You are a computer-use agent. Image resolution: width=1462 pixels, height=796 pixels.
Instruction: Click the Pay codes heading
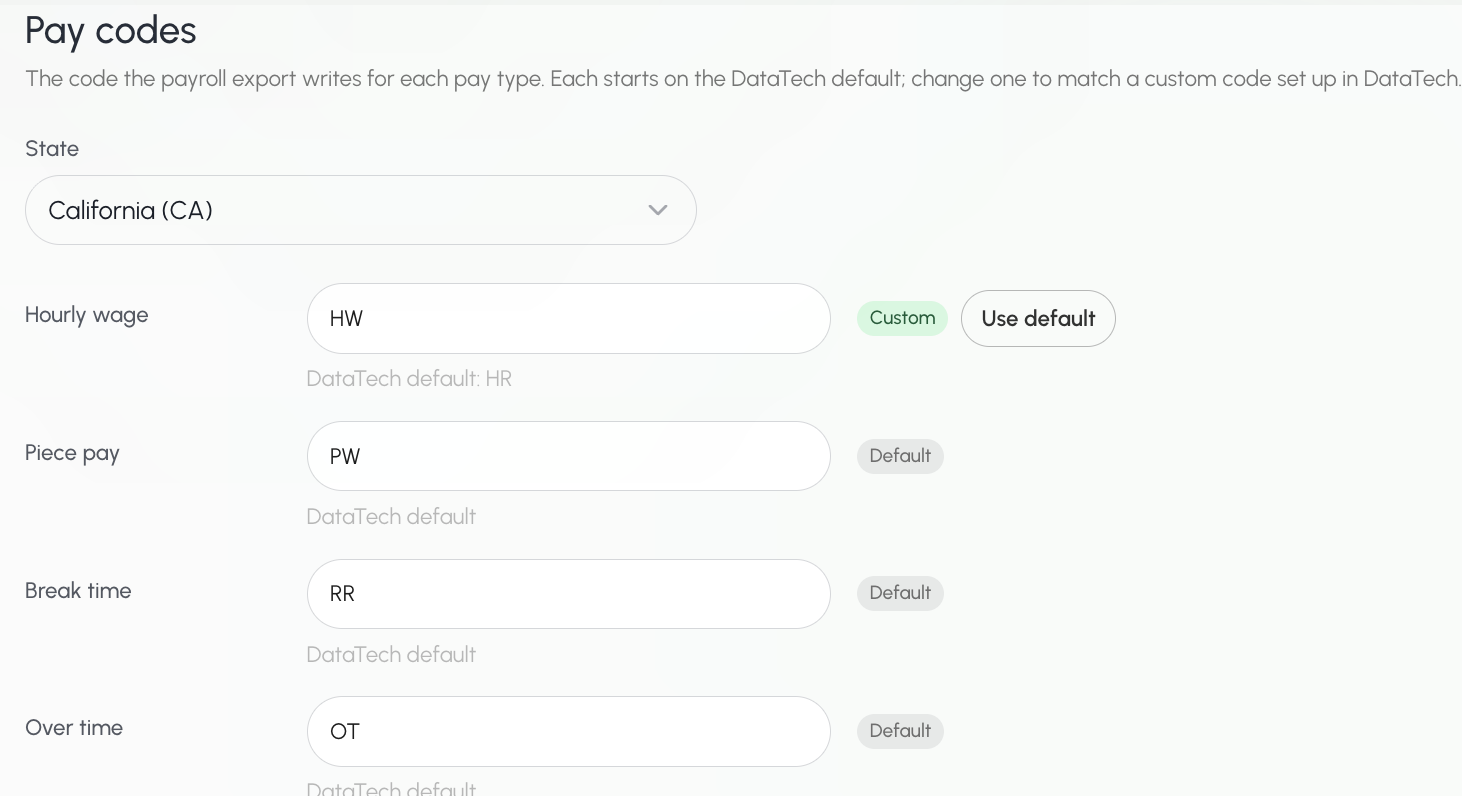click(111, 31)
